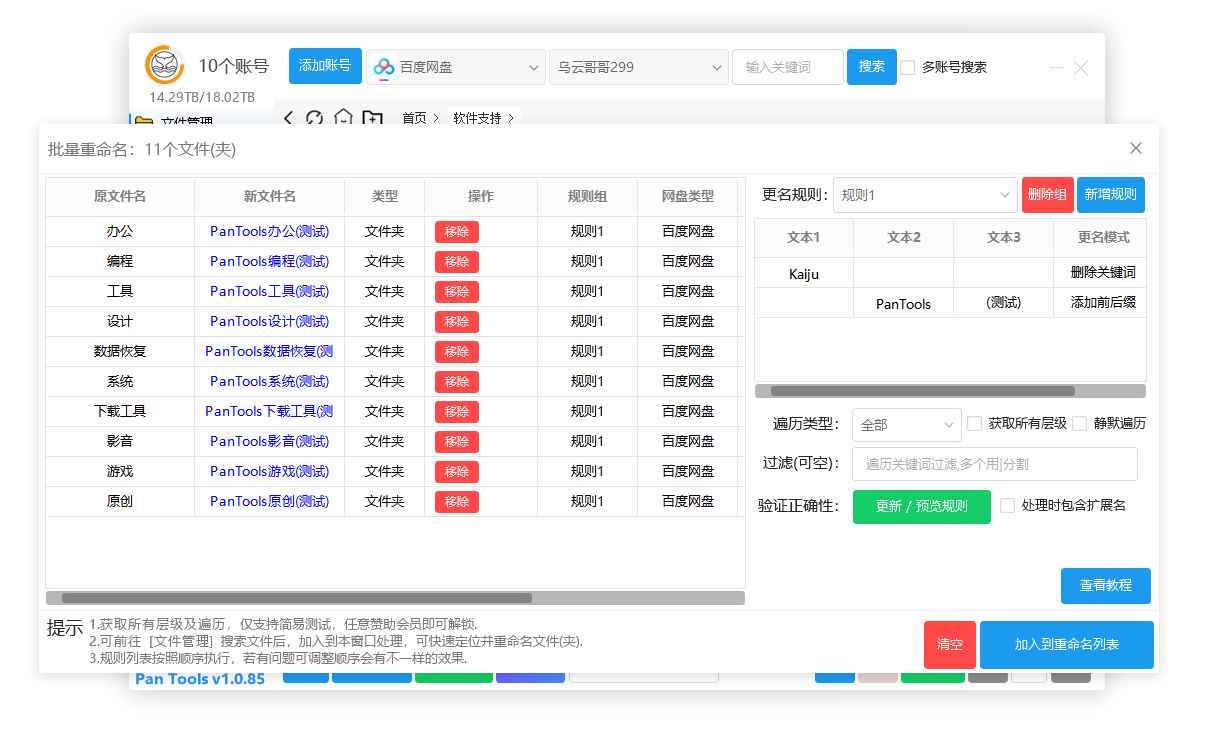Click the refresh icon in the toolbar
This screenshot has width=1207, height=737.
coord(315,118)
